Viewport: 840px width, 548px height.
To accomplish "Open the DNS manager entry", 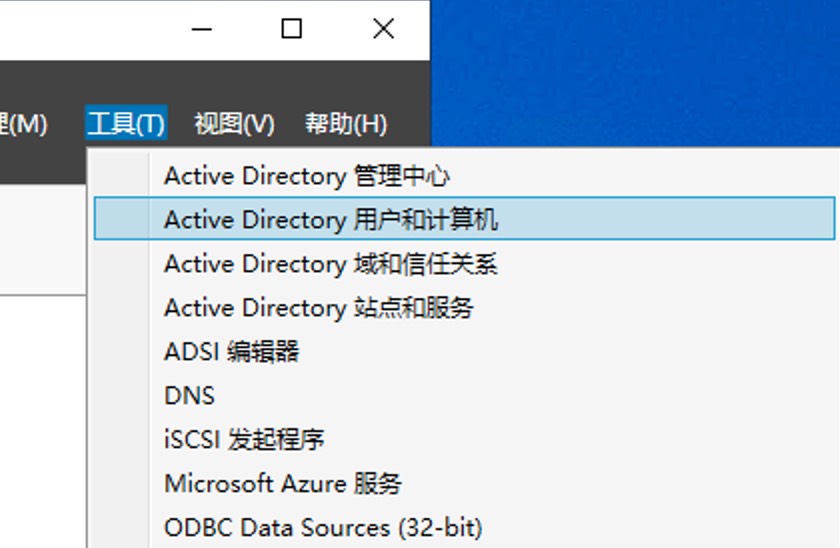I will [x=189, y=396].
